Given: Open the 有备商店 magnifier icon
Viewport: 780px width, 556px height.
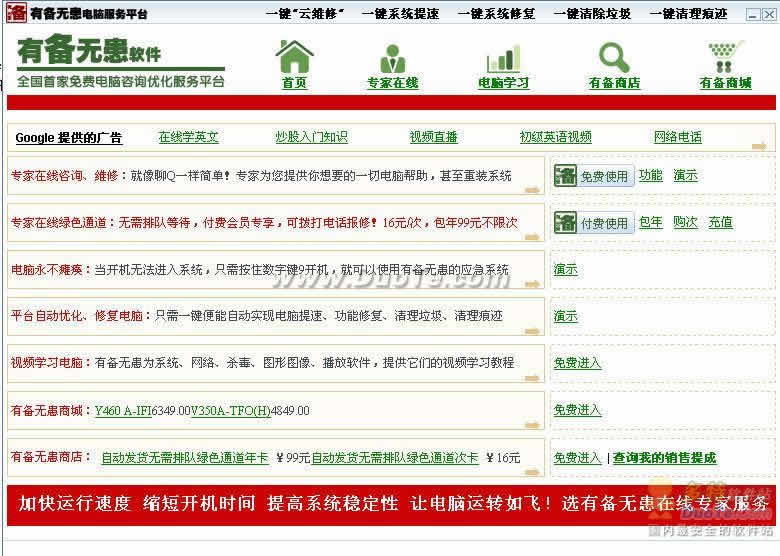Looking at the screenshot, I should click(x=614, y=66).
